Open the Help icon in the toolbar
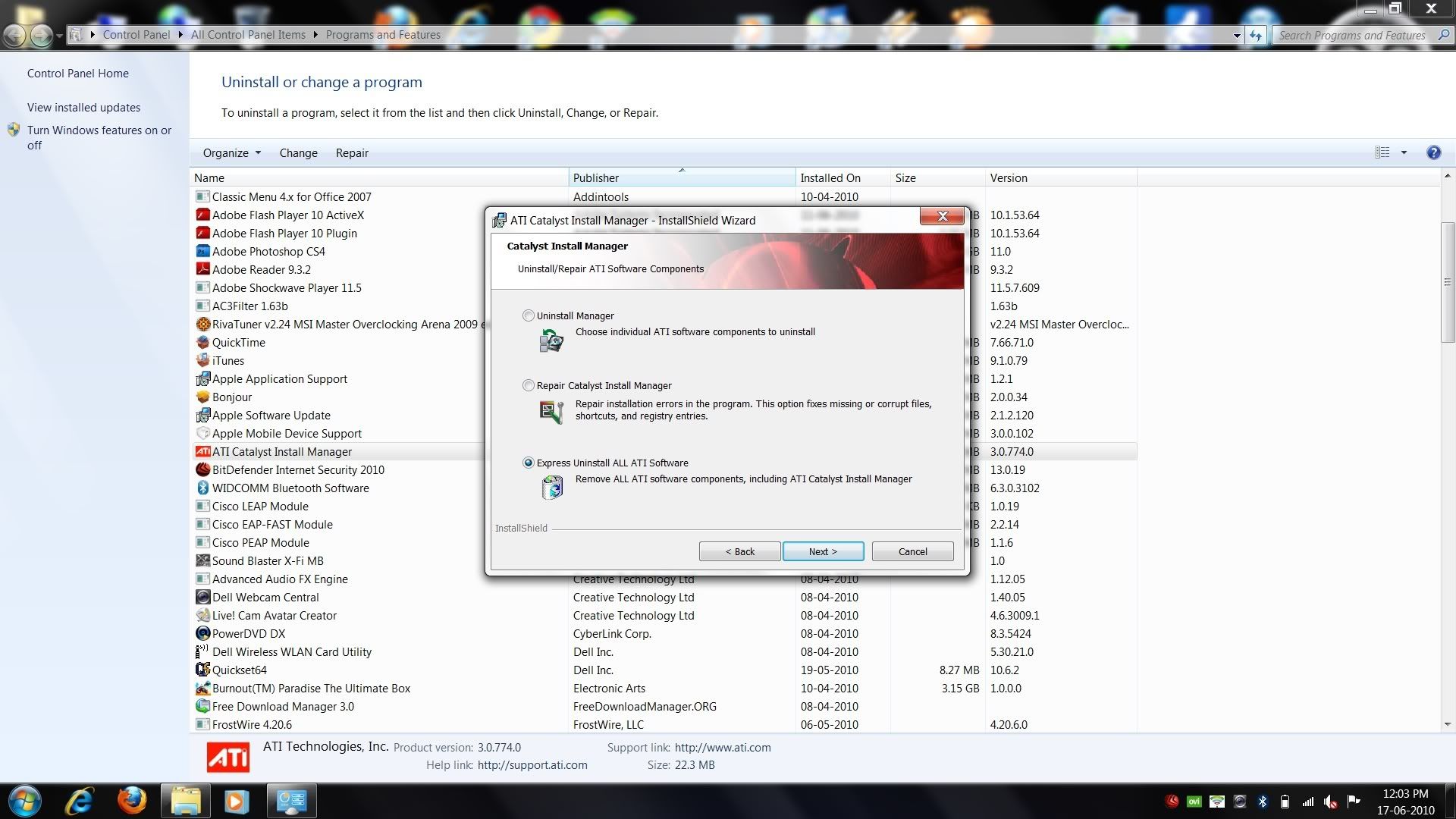The height and width of the screenshot is (819, 1456). 1433,152
